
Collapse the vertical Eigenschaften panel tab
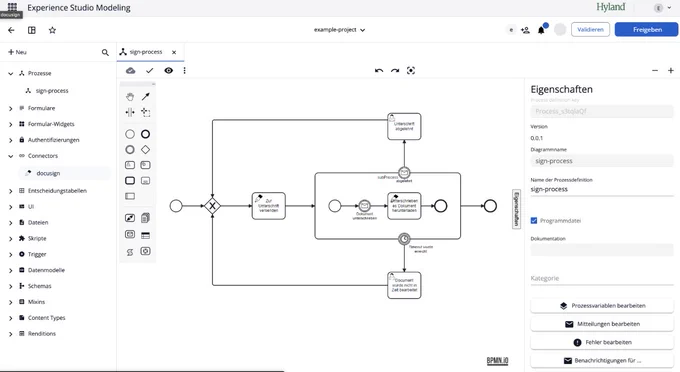click(516, 209)
